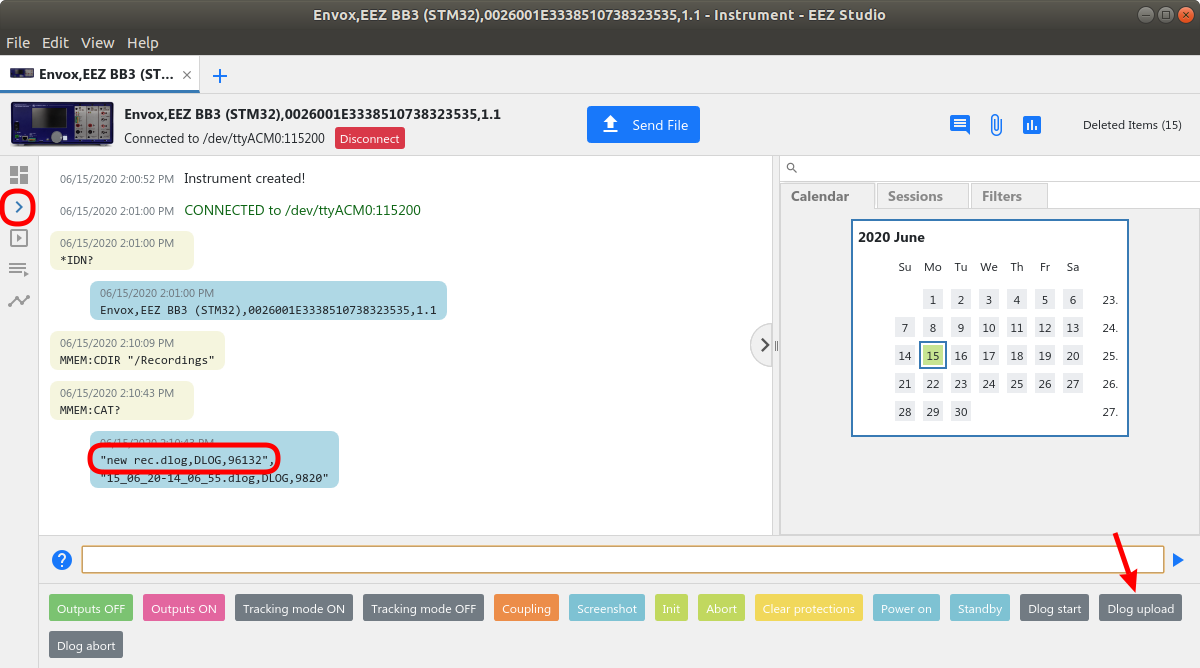
Task: Click the MMEM:CDIR "/Recordings" message
Action: tap(137, 351)
